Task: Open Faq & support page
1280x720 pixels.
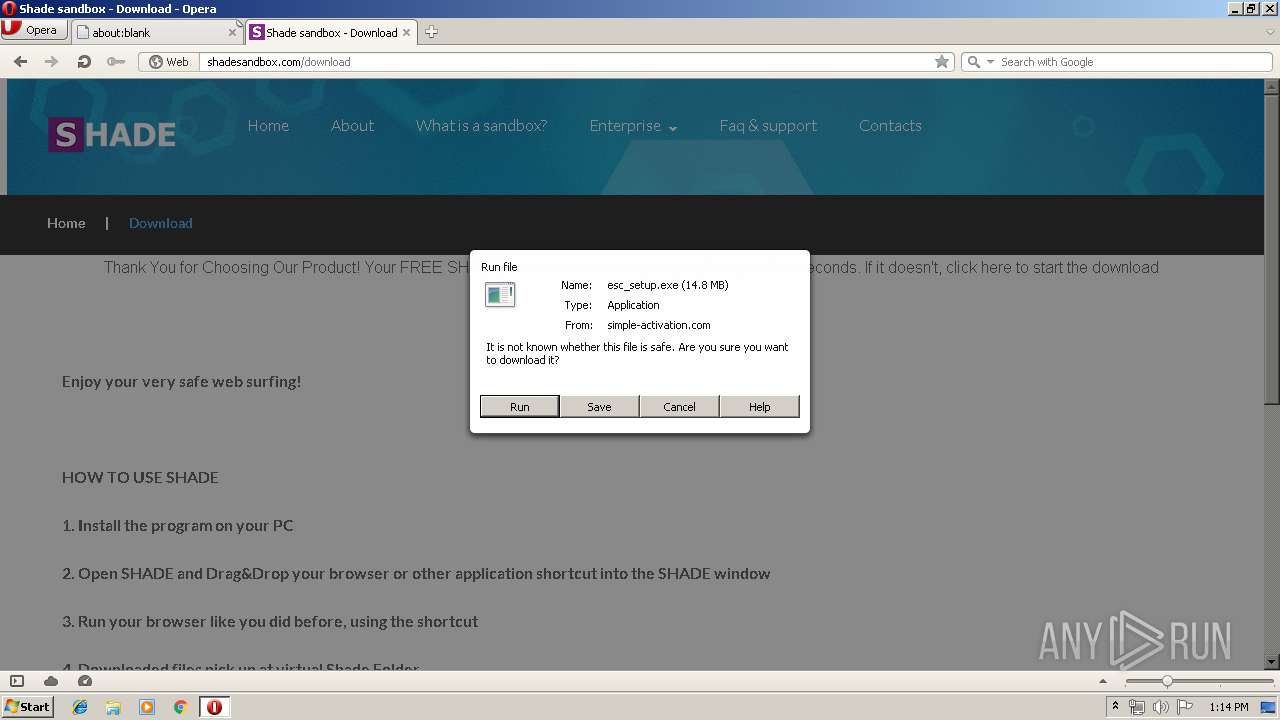Action: pyautogui.click(x=768, y=125)
